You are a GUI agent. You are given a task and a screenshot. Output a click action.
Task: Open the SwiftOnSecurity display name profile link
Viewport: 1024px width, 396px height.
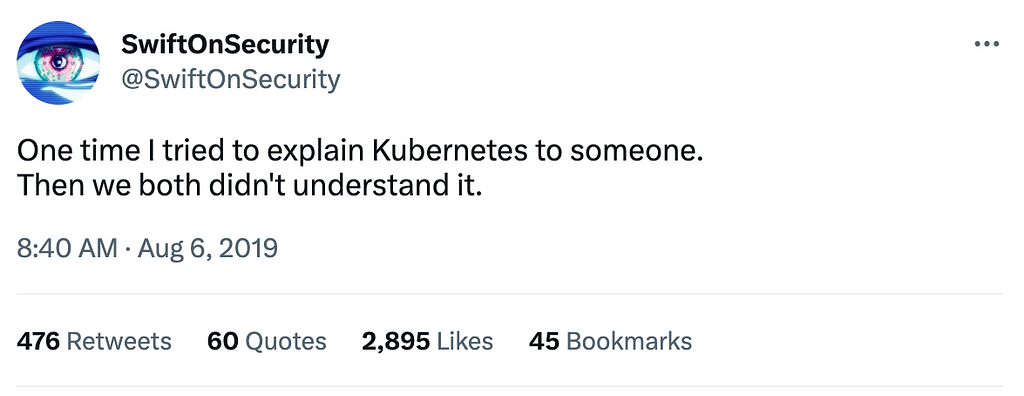(225, 45)
